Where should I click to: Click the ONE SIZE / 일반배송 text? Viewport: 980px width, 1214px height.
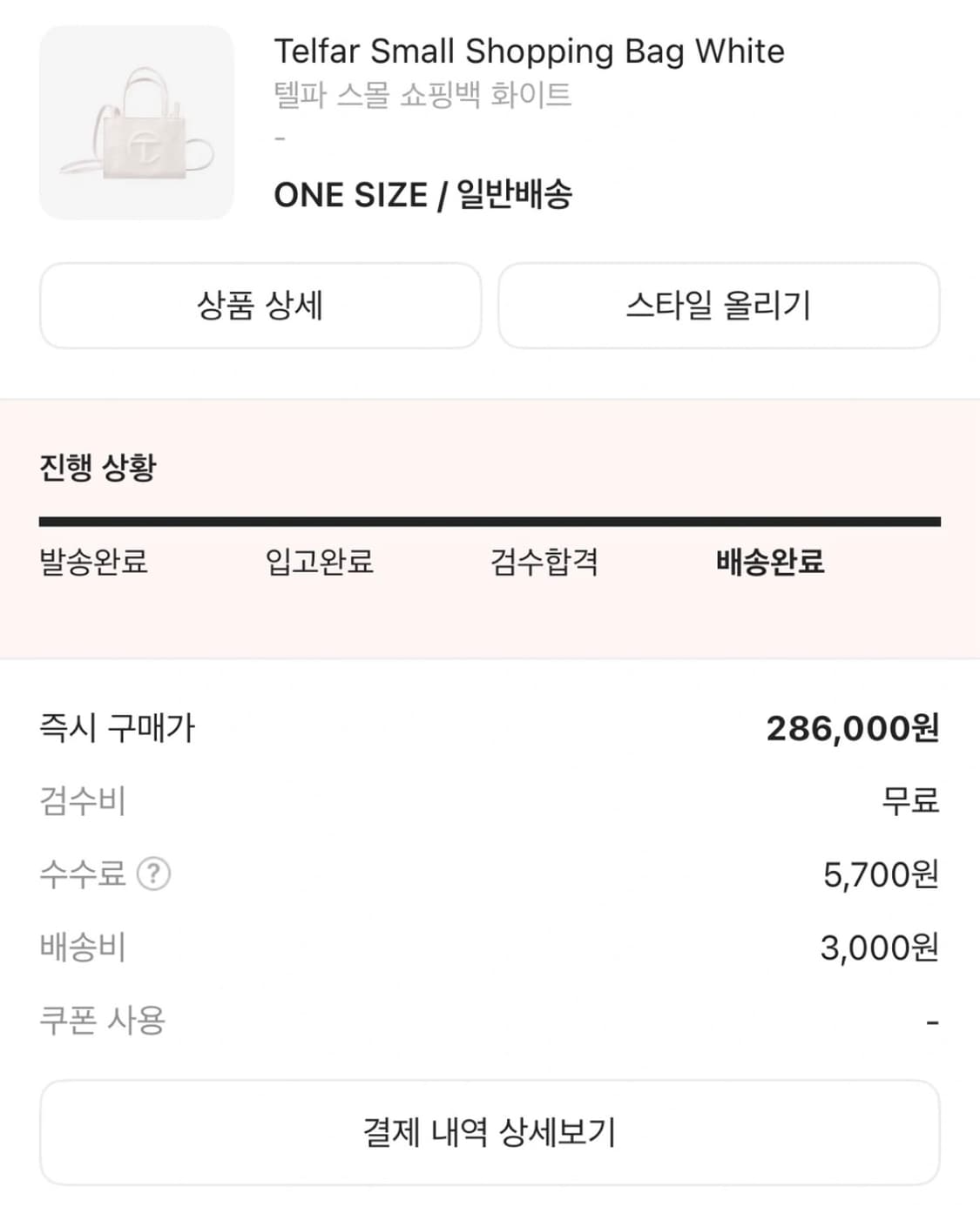(x=423, y=195)
